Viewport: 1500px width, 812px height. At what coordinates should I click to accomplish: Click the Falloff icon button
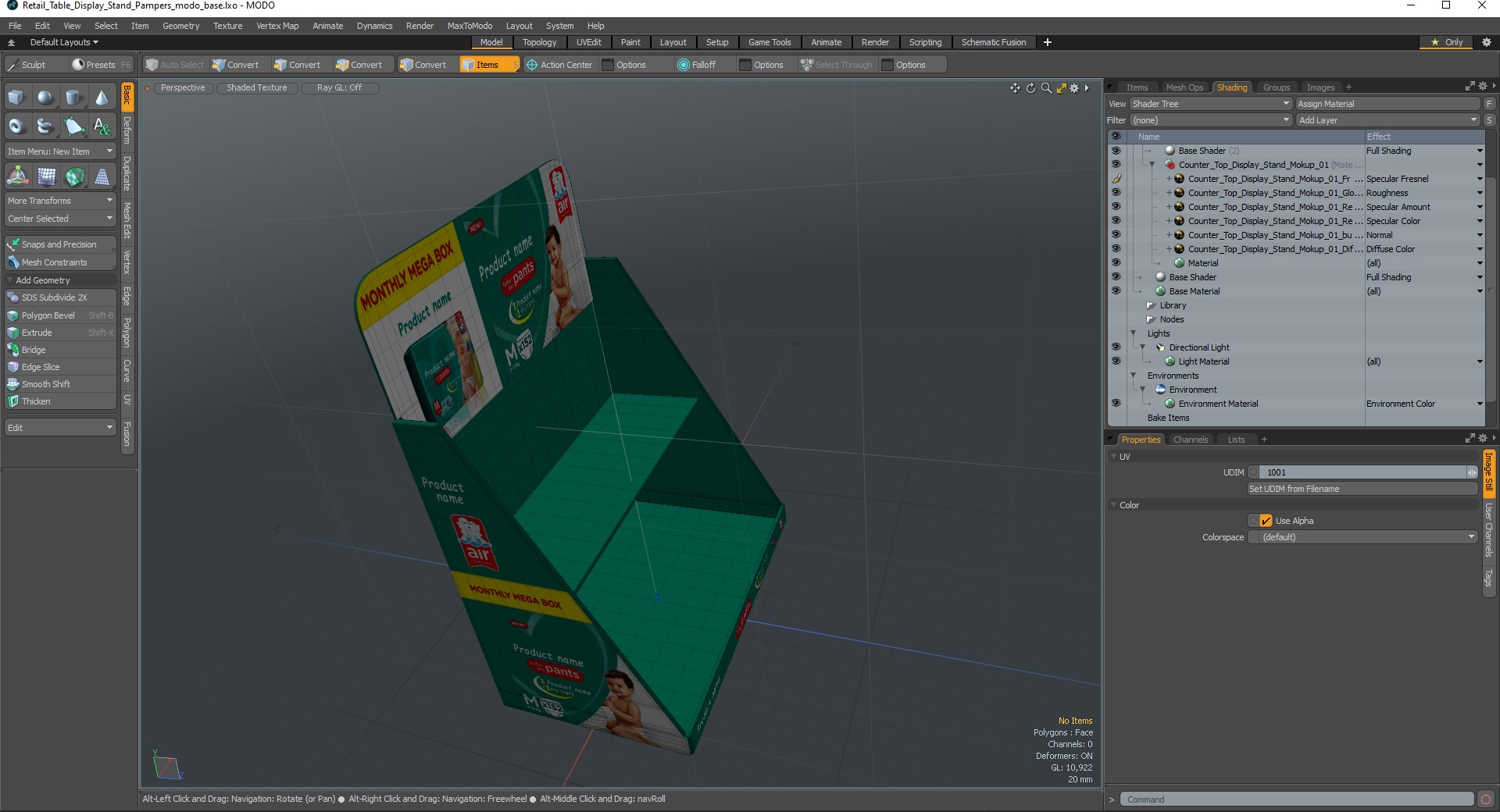click(x=697, y=65)
